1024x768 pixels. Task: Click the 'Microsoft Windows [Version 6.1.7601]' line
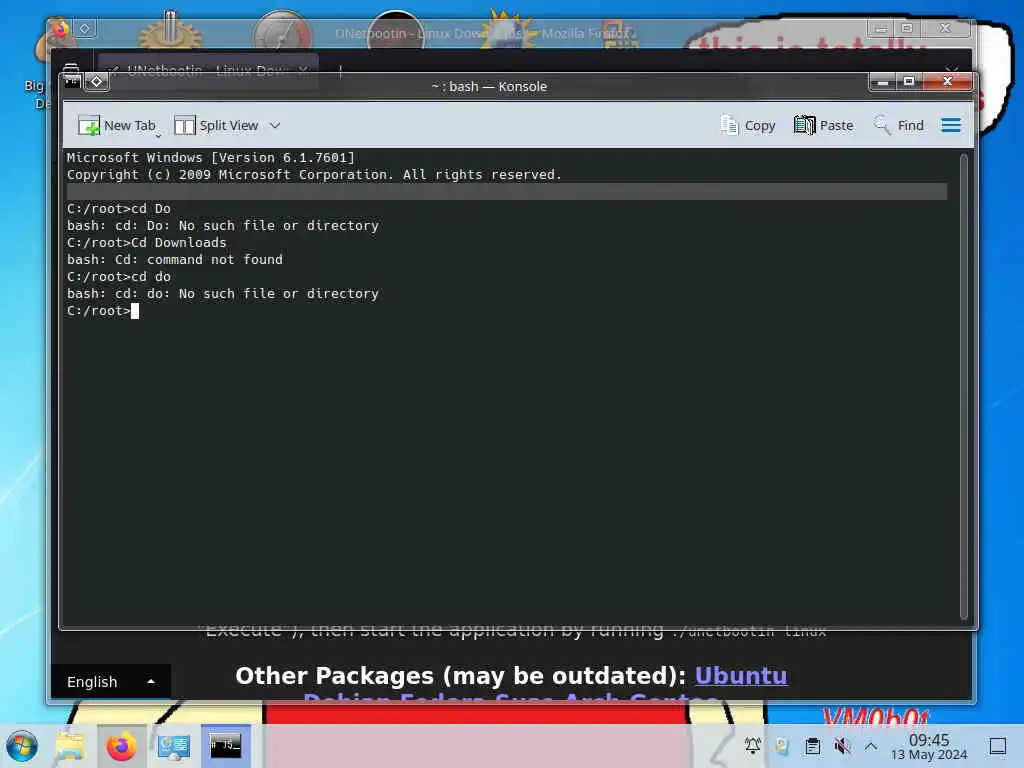point(210,157)
